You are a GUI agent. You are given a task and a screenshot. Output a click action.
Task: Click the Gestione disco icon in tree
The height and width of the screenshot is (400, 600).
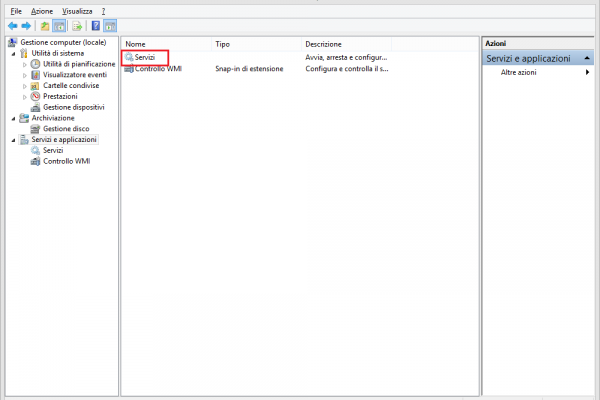click(x=35, y=129)
